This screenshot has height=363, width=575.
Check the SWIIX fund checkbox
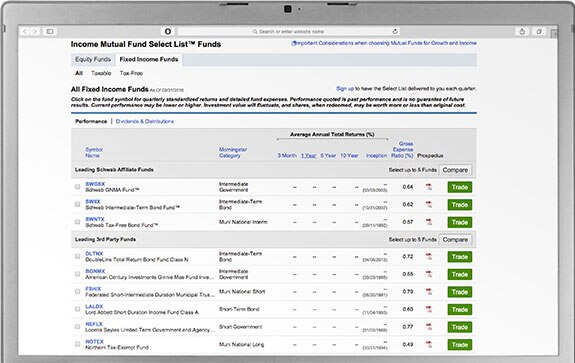click(77, 204)
